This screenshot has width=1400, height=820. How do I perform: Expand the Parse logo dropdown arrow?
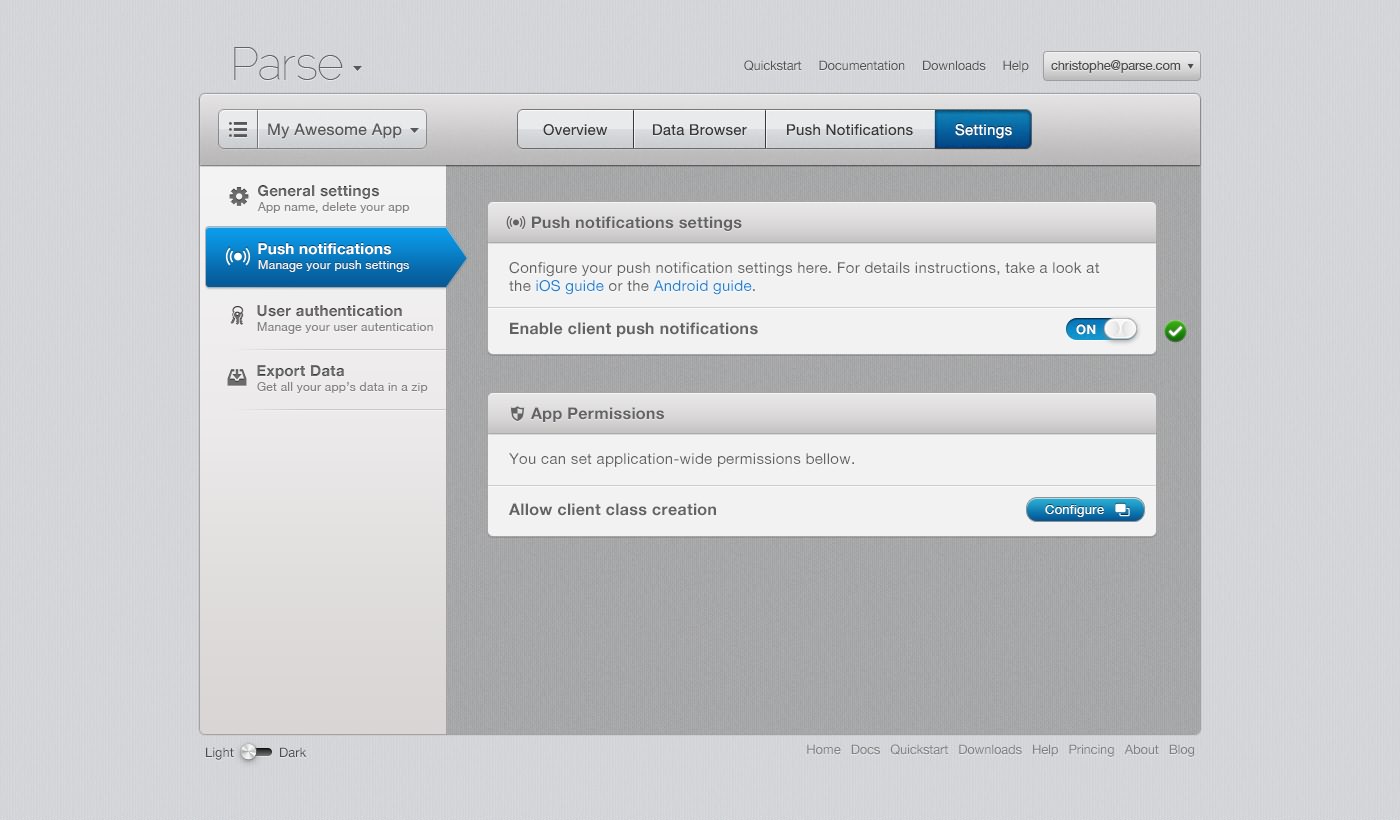tap(357, 69)
